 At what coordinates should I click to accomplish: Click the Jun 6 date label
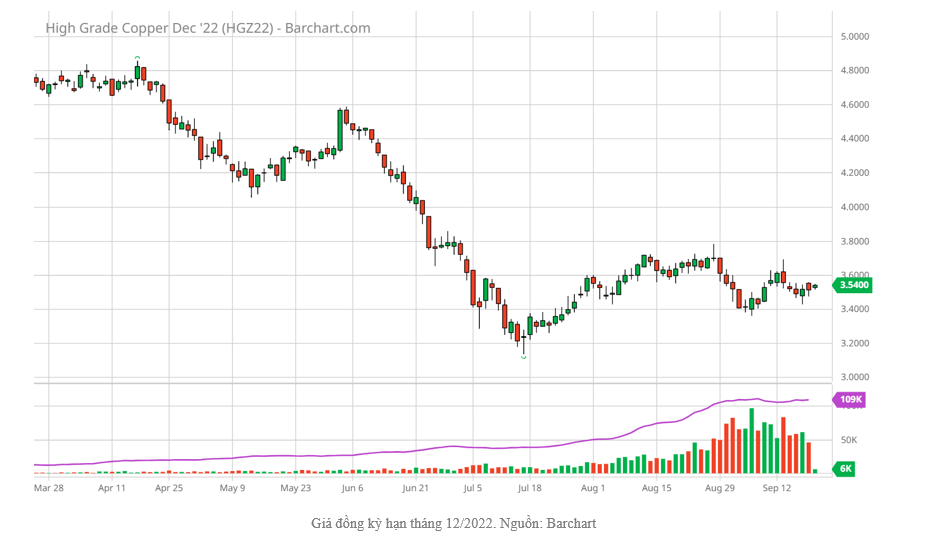pos(353,488)
